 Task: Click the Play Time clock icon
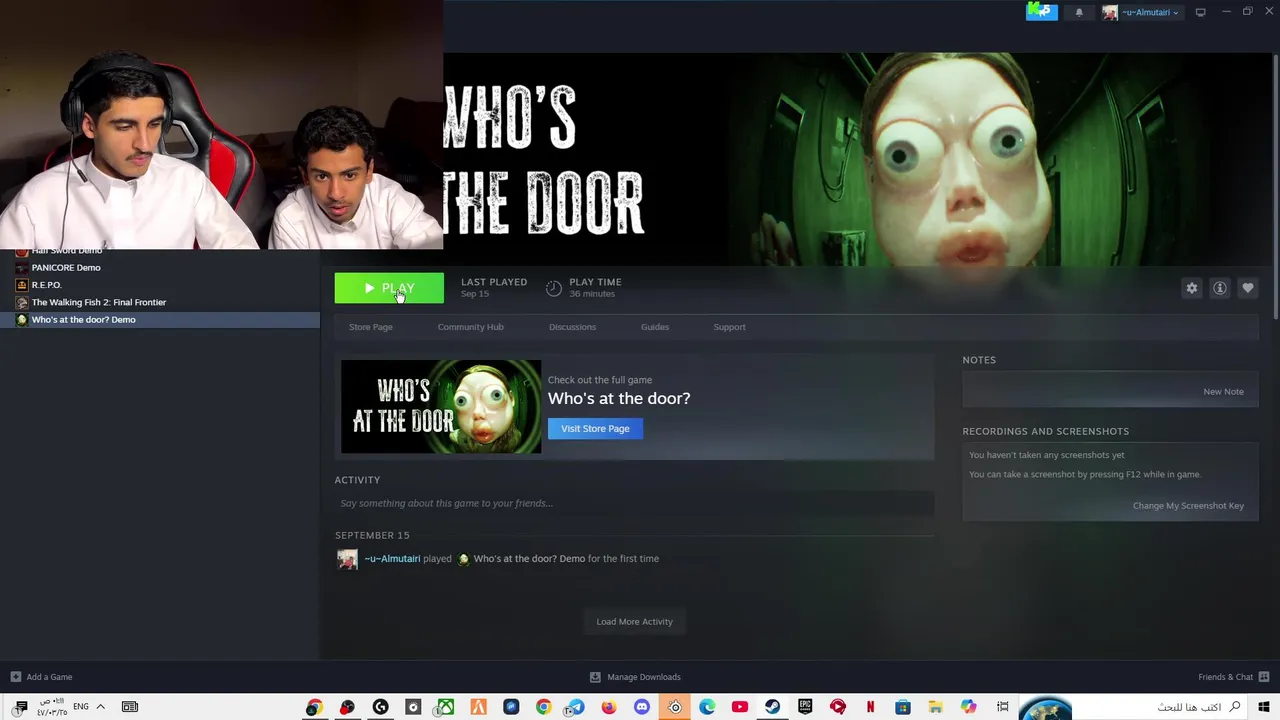[554, 288]
